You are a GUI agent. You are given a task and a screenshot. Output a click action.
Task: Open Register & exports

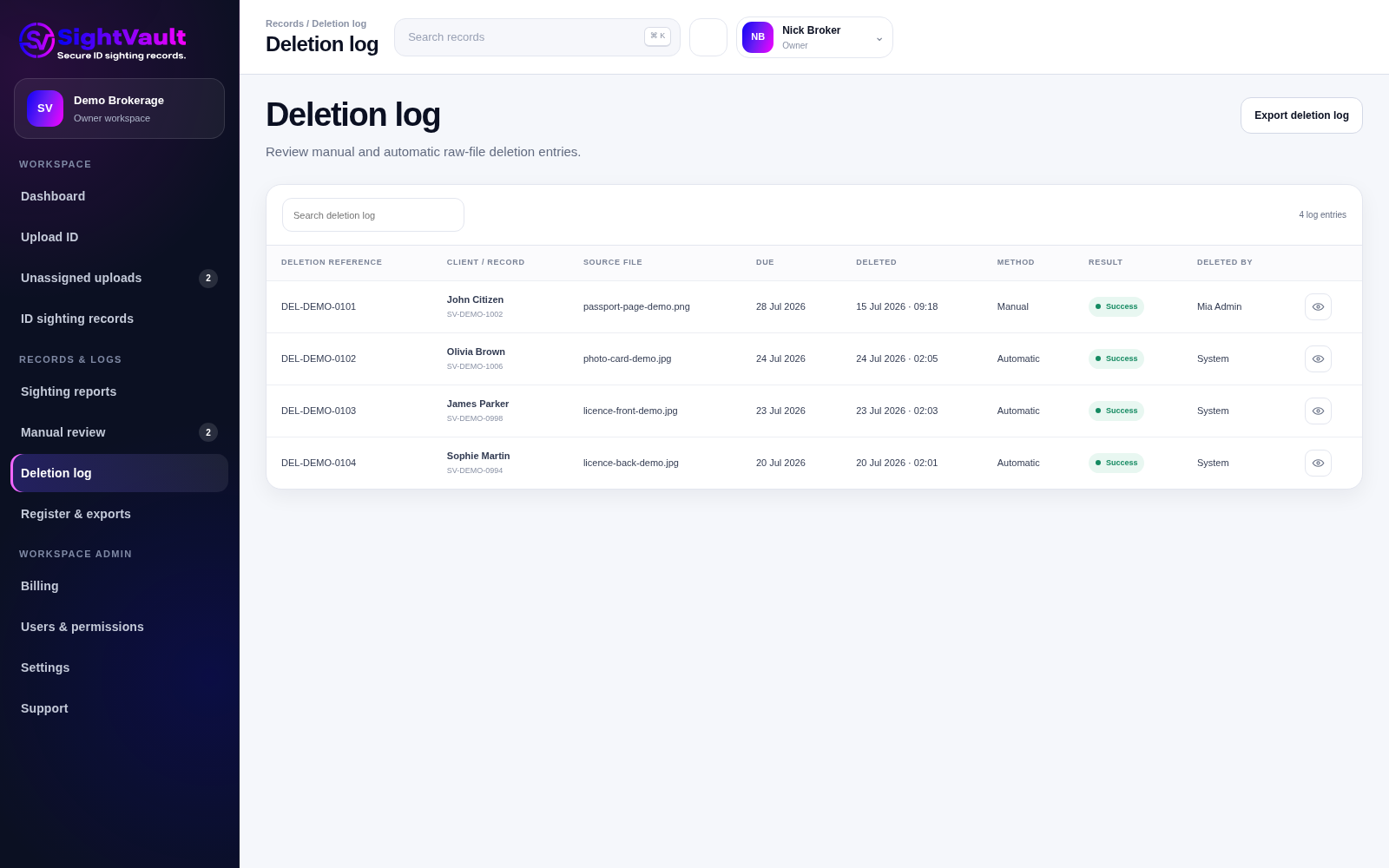pos(119,514)
